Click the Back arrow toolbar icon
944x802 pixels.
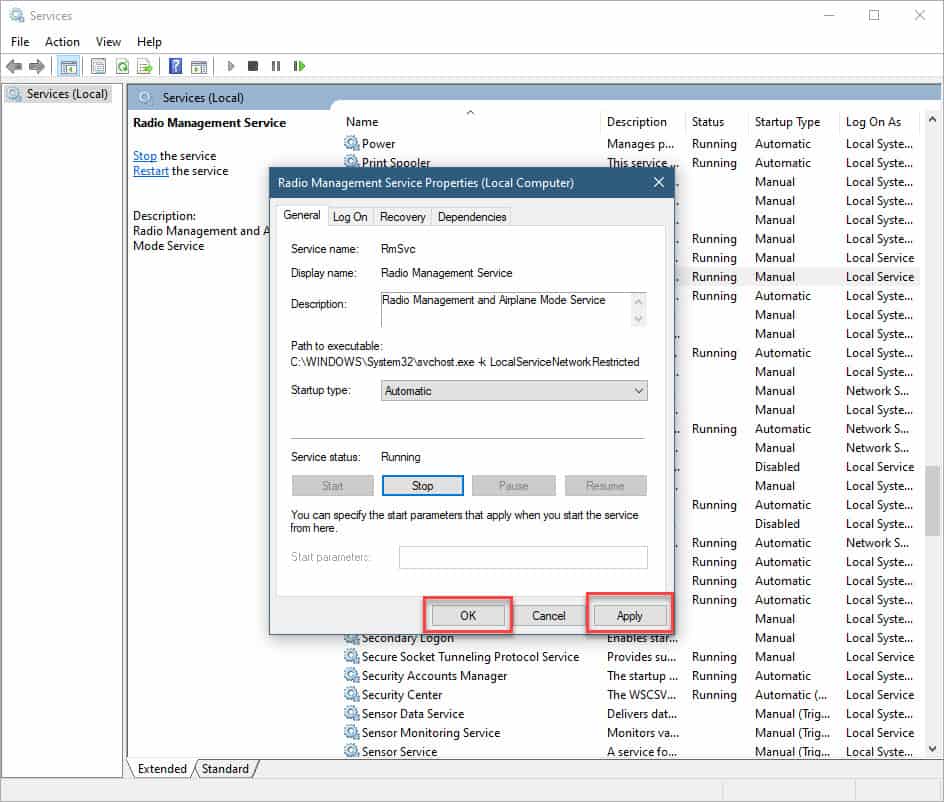pos(14,66)
